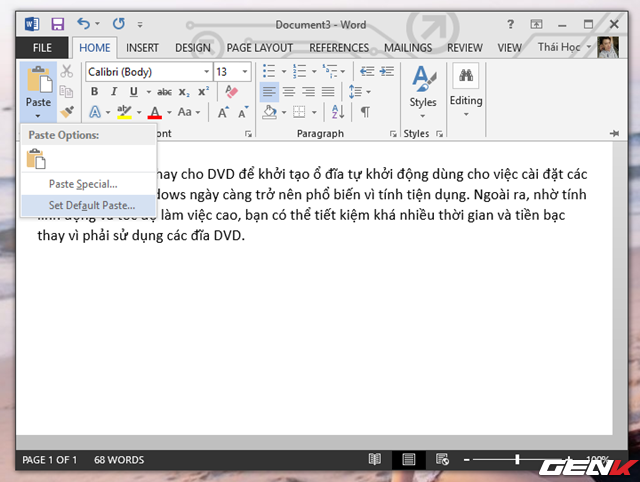Align text to the right
Image resolution: width=640 pixels, height=482 pixels.
point(309,91)
